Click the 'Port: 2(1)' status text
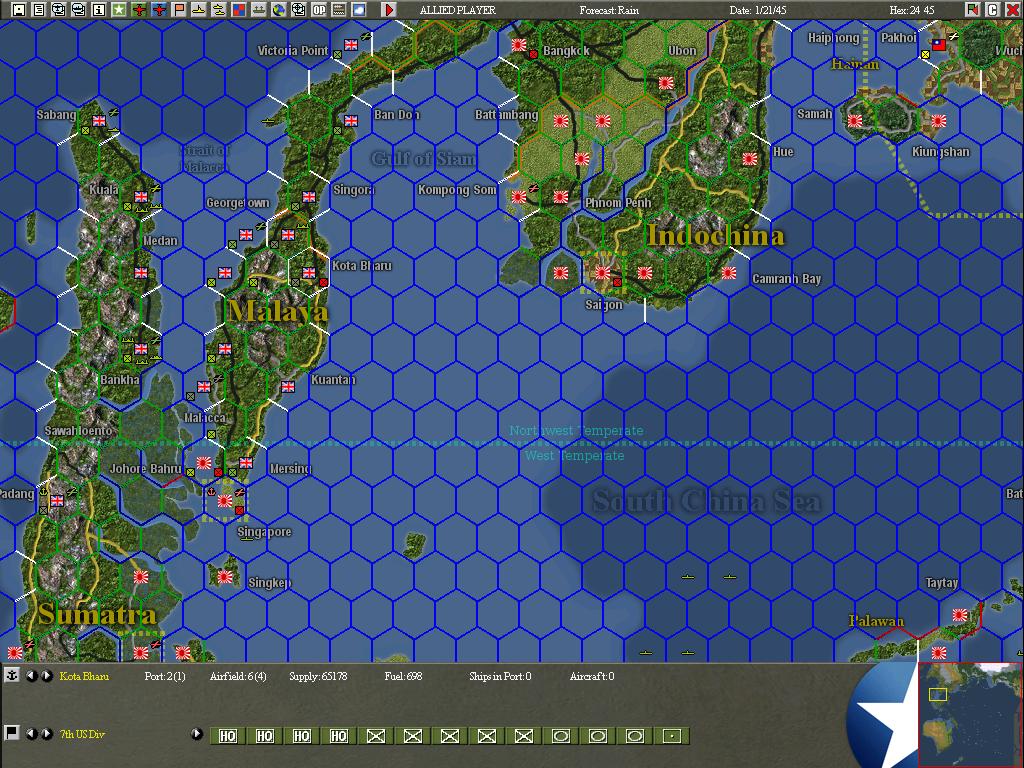Image resolution: width=1024 pixels, height=768 pixels. point(165,676)
